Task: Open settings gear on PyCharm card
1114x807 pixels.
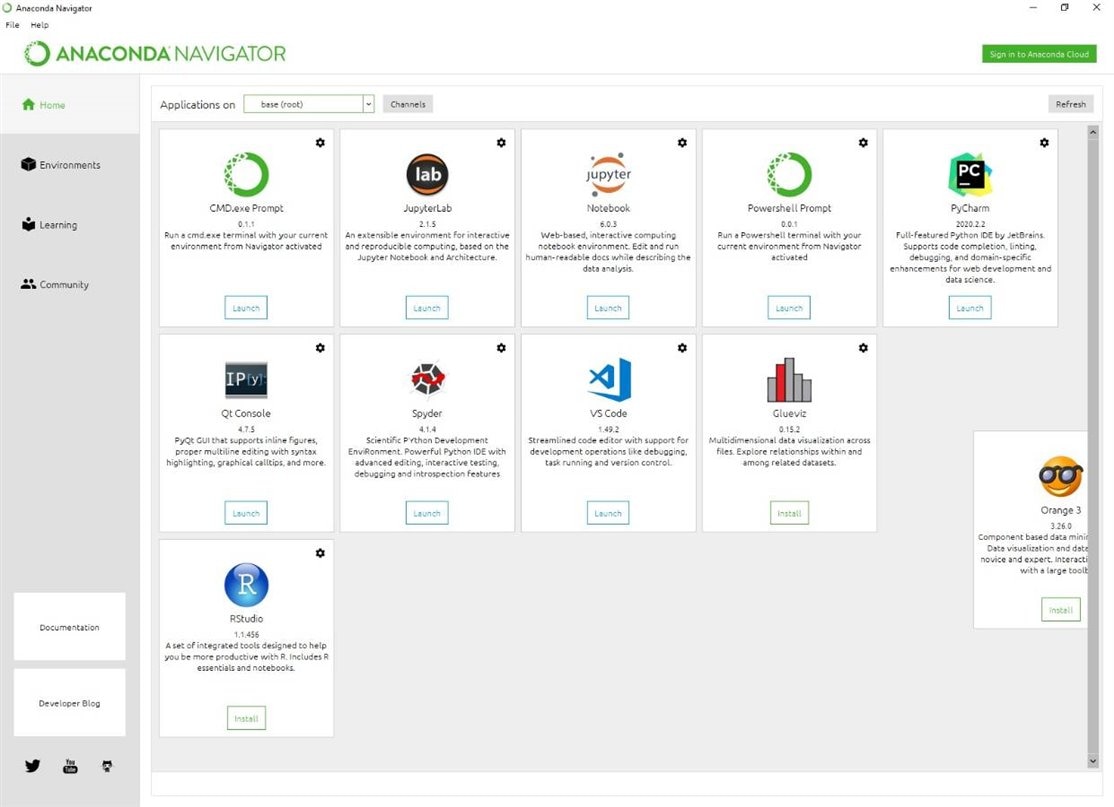Action: click(1044, 143)
